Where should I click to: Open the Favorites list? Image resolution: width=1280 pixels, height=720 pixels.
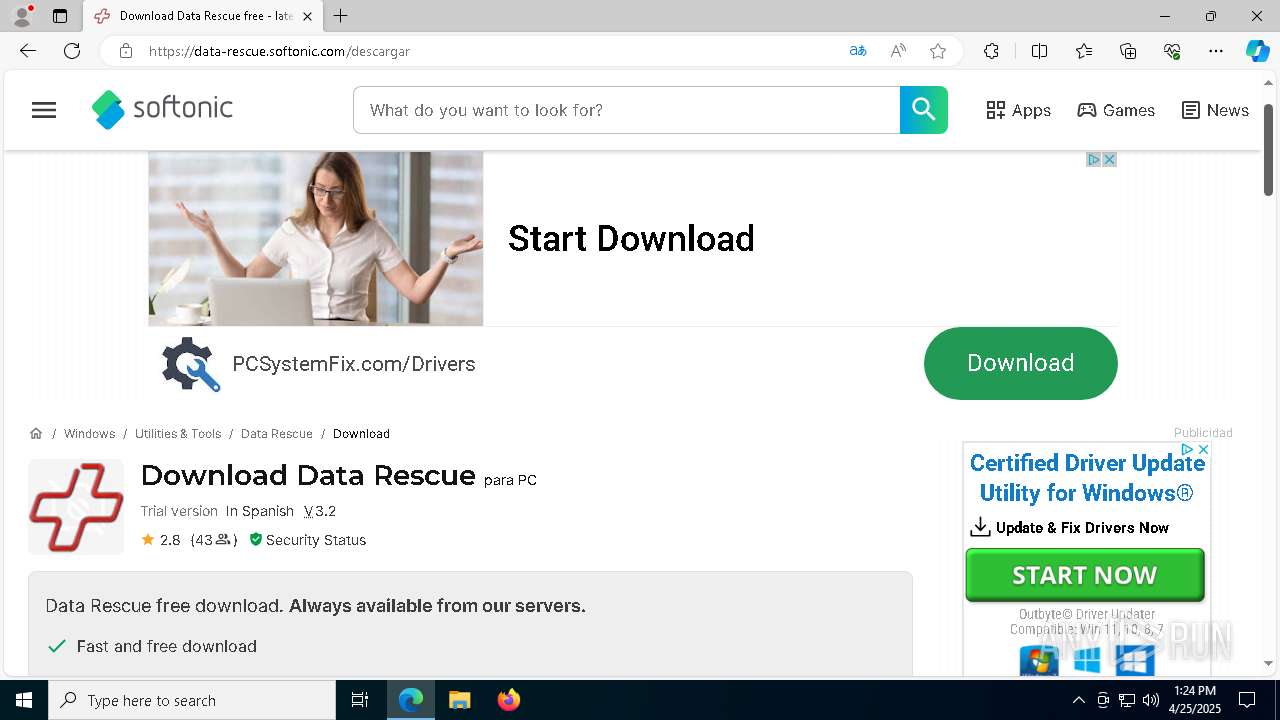pyautogui.click(x=1084, y=51)
